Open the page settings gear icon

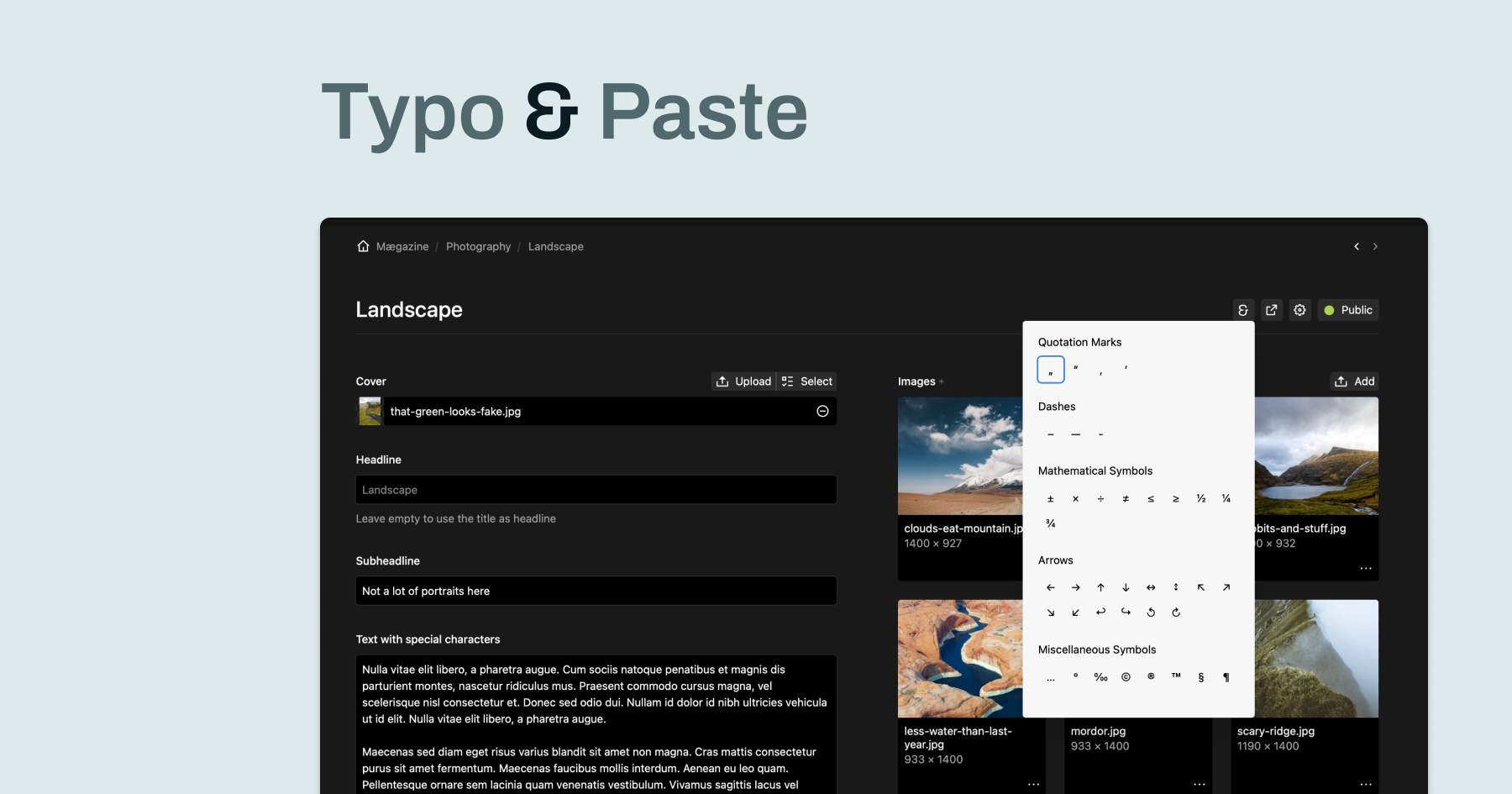point(1299,310)
